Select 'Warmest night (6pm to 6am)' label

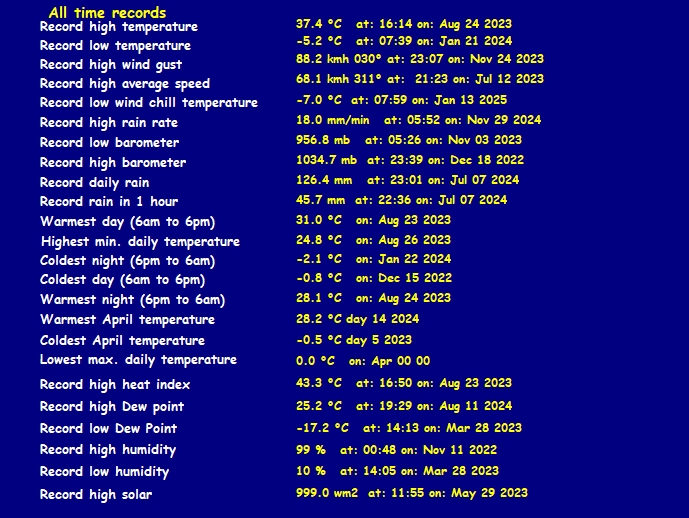coord(132,300)
